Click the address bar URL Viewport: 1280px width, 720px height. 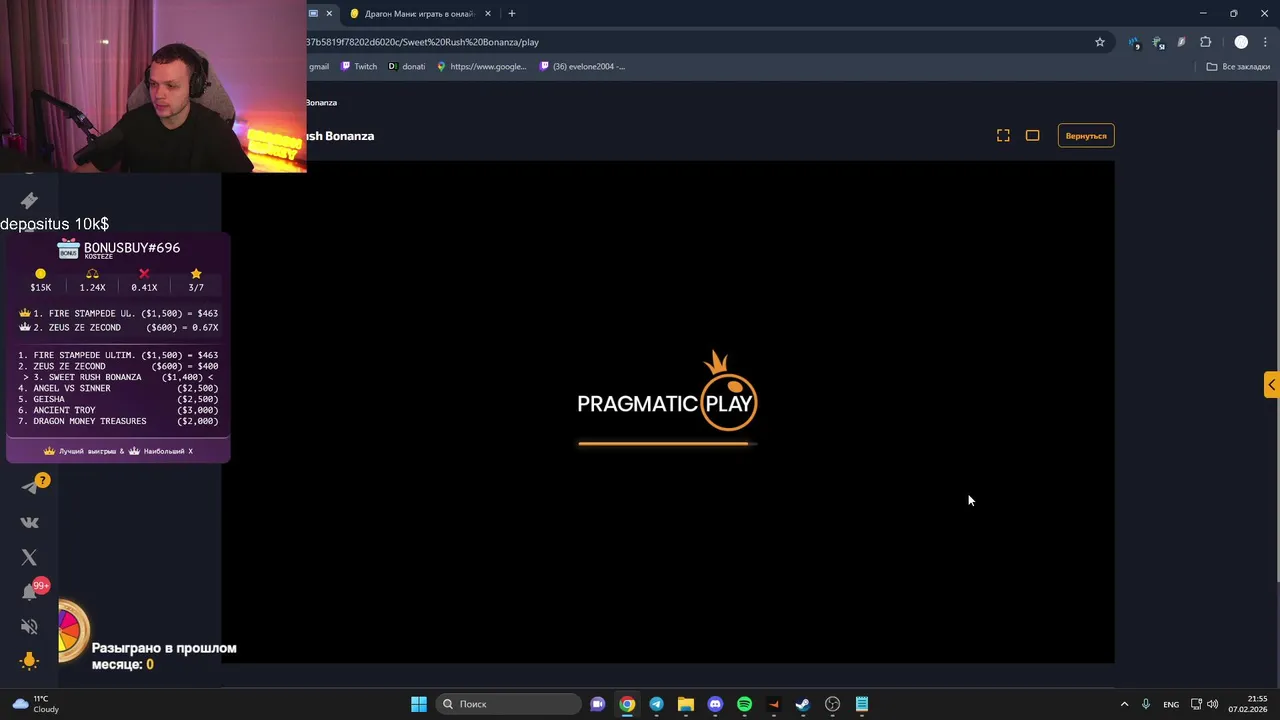click(x=422, y=42)
